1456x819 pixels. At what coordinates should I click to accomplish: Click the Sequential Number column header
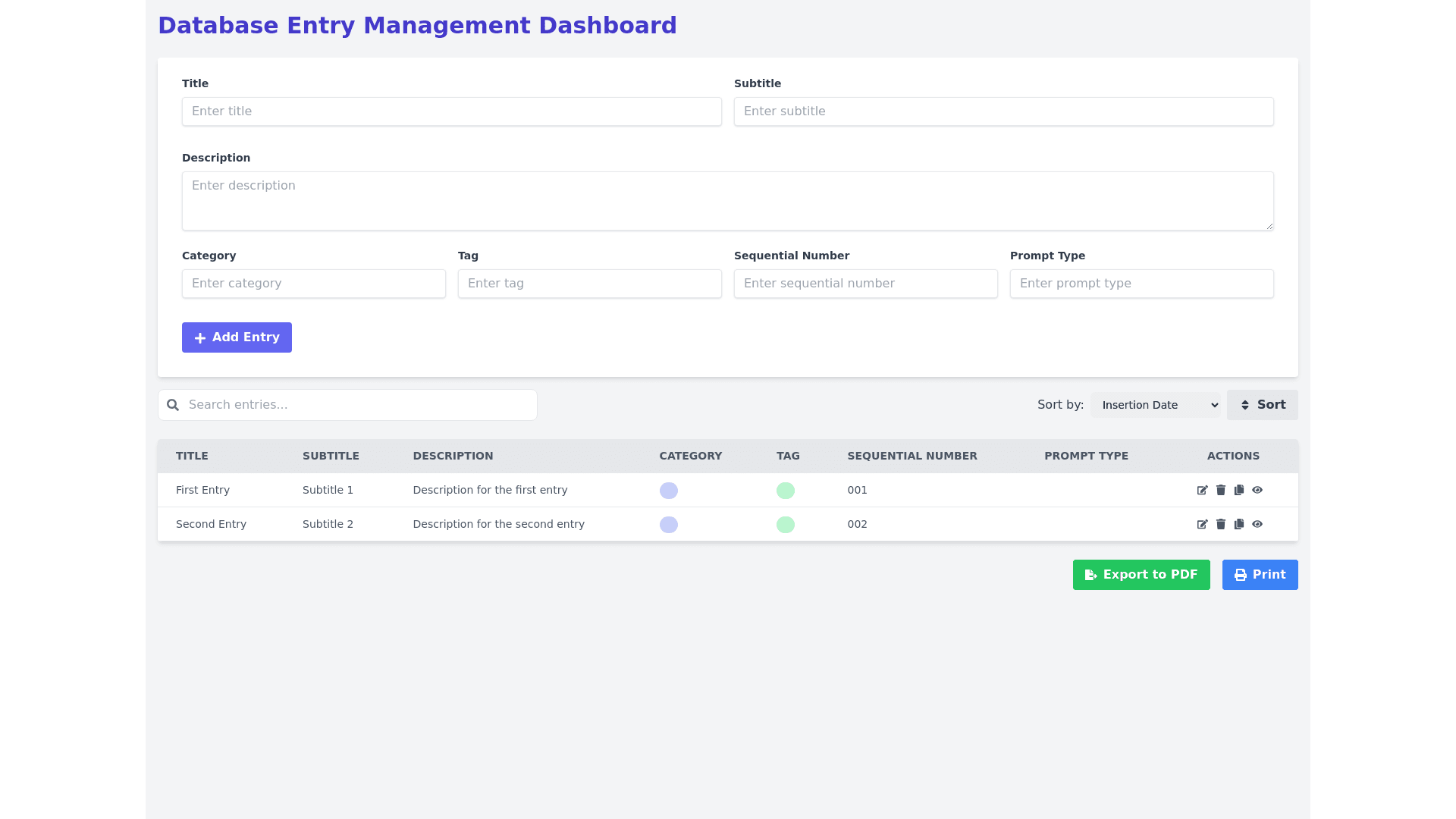pos(912,457)
